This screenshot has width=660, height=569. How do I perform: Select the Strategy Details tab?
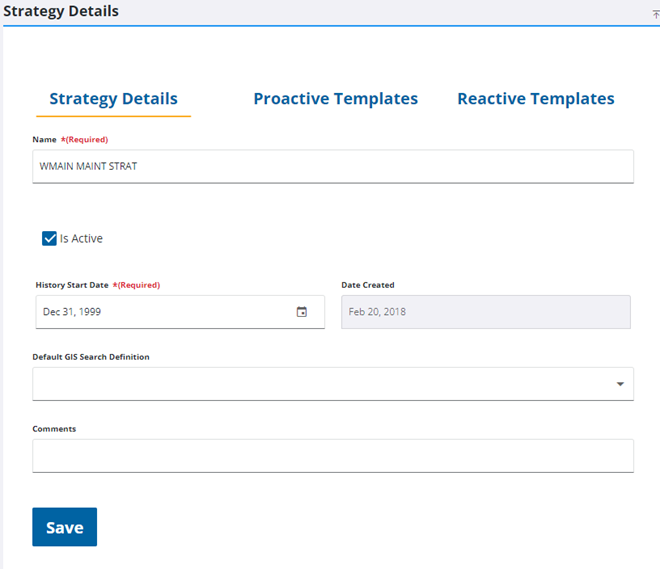[113, 99]
